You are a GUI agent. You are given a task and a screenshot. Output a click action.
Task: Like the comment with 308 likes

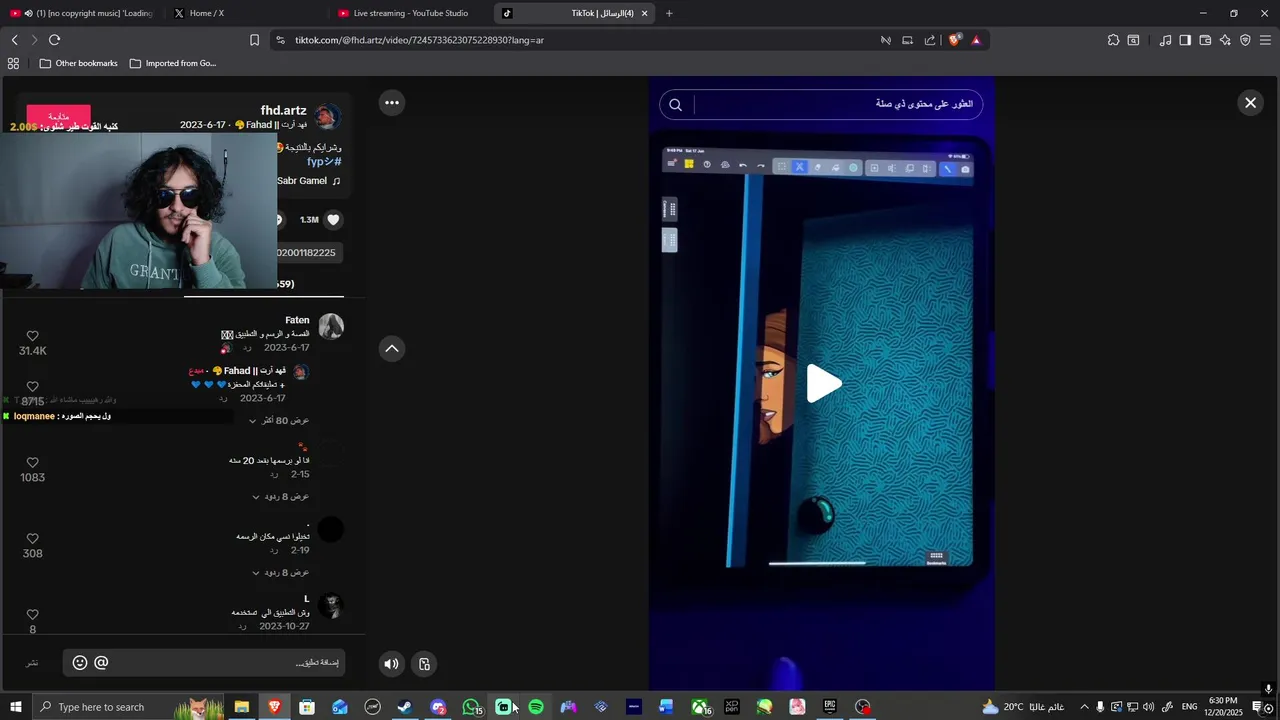pos(32,539)
